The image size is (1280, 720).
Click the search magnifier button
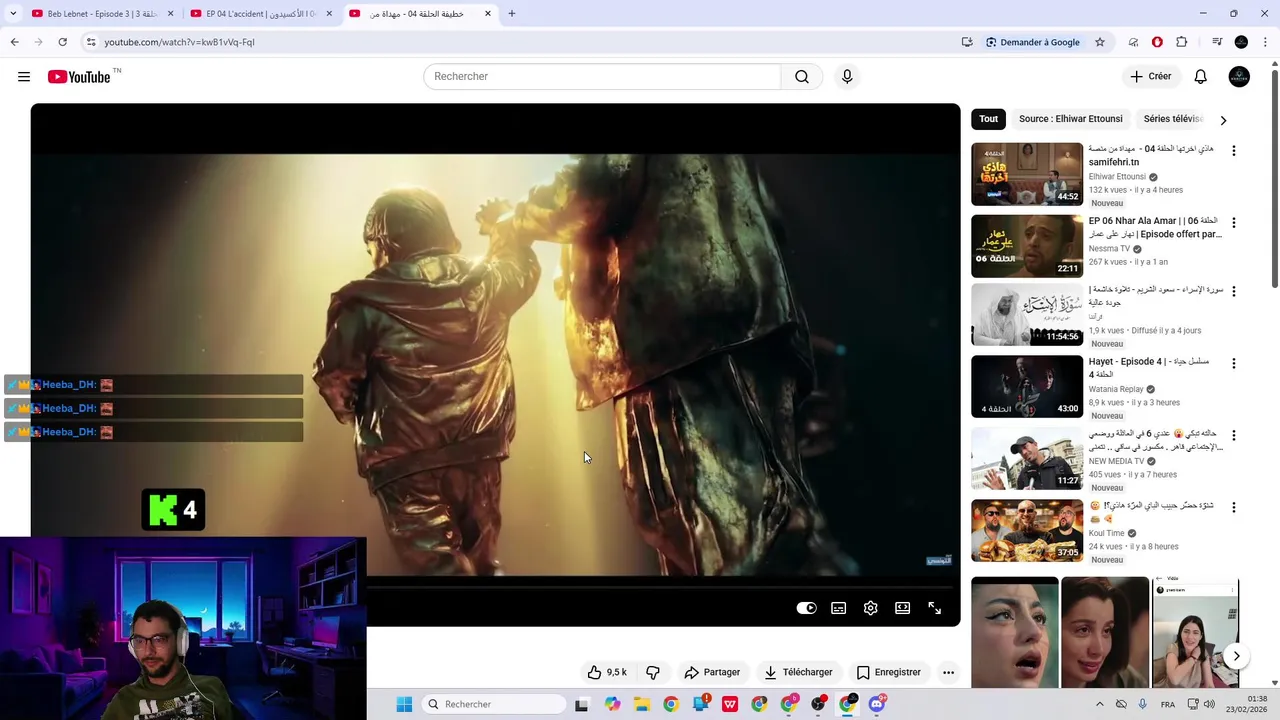[x=802, y=77]
